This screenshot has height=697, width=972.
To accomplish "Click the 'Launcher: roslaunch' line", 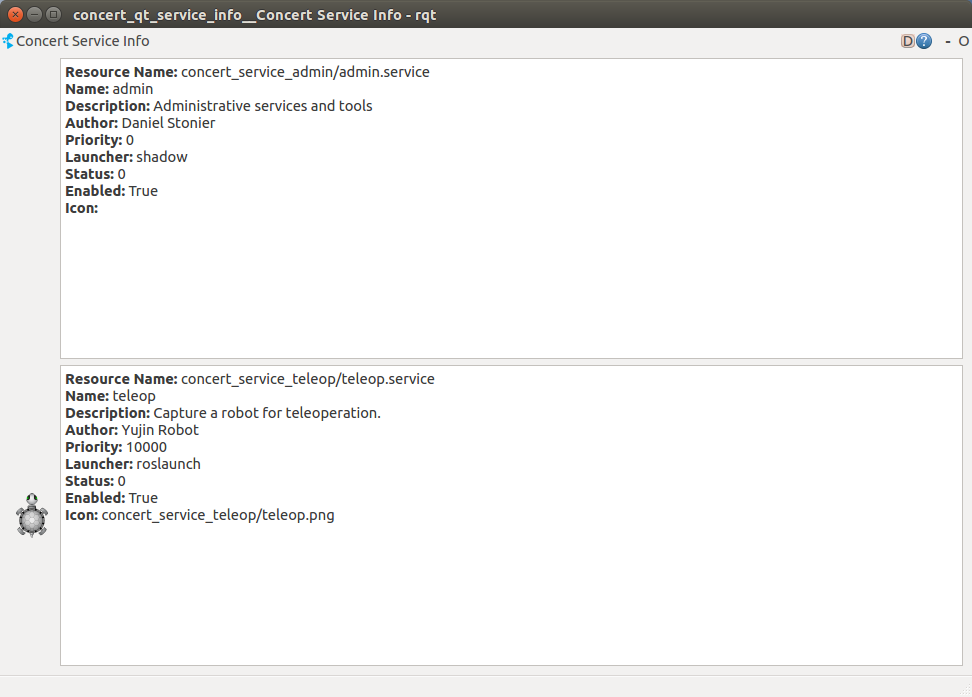I will tap(133, 464).
